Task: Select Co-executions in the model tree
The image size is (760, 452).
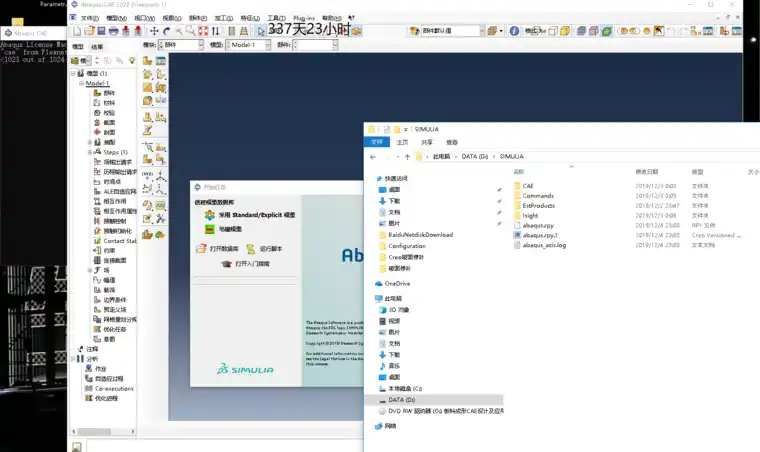Action: click(114, 389)
